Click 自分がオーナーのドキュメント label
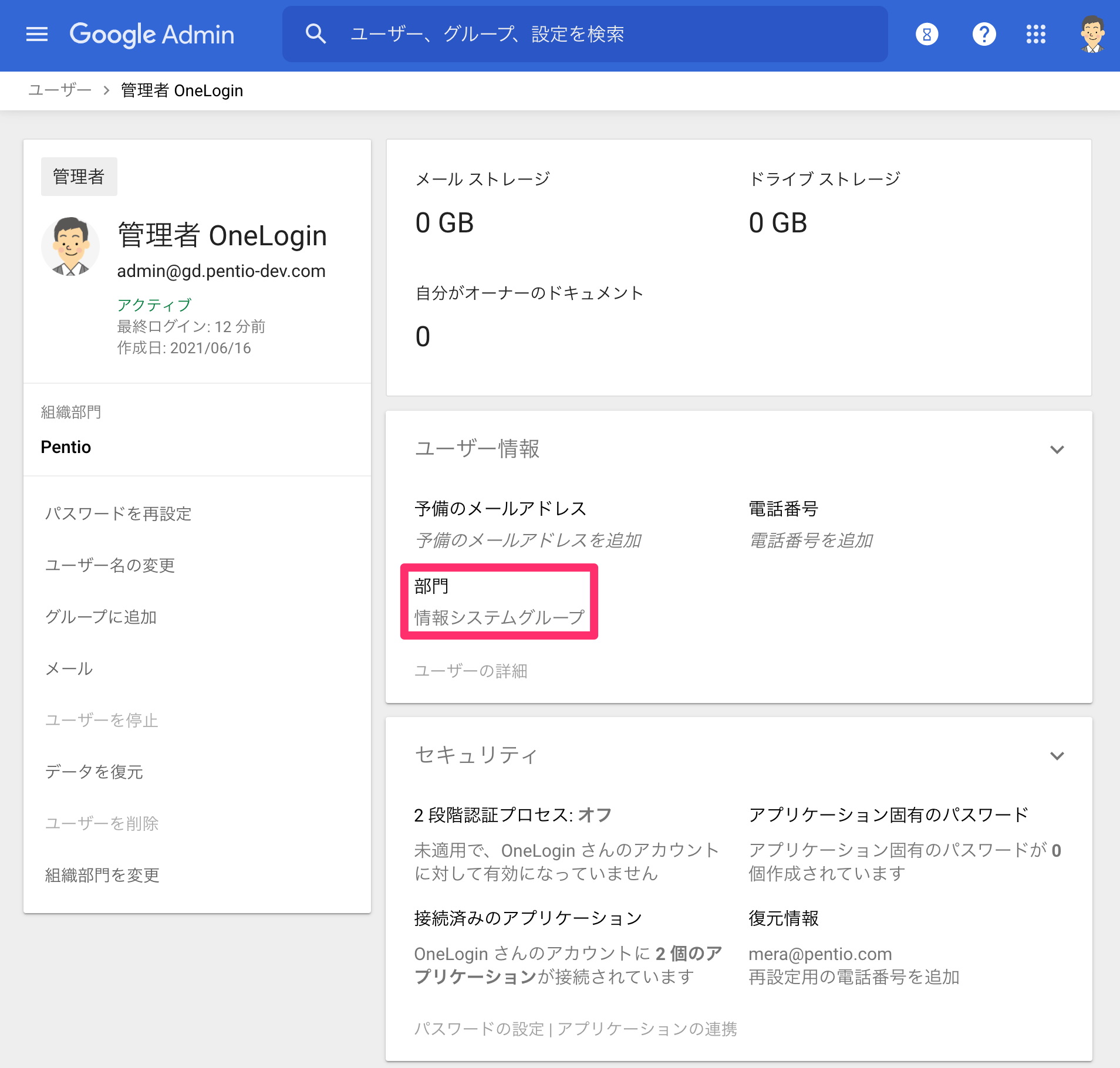 click(529, 293)
